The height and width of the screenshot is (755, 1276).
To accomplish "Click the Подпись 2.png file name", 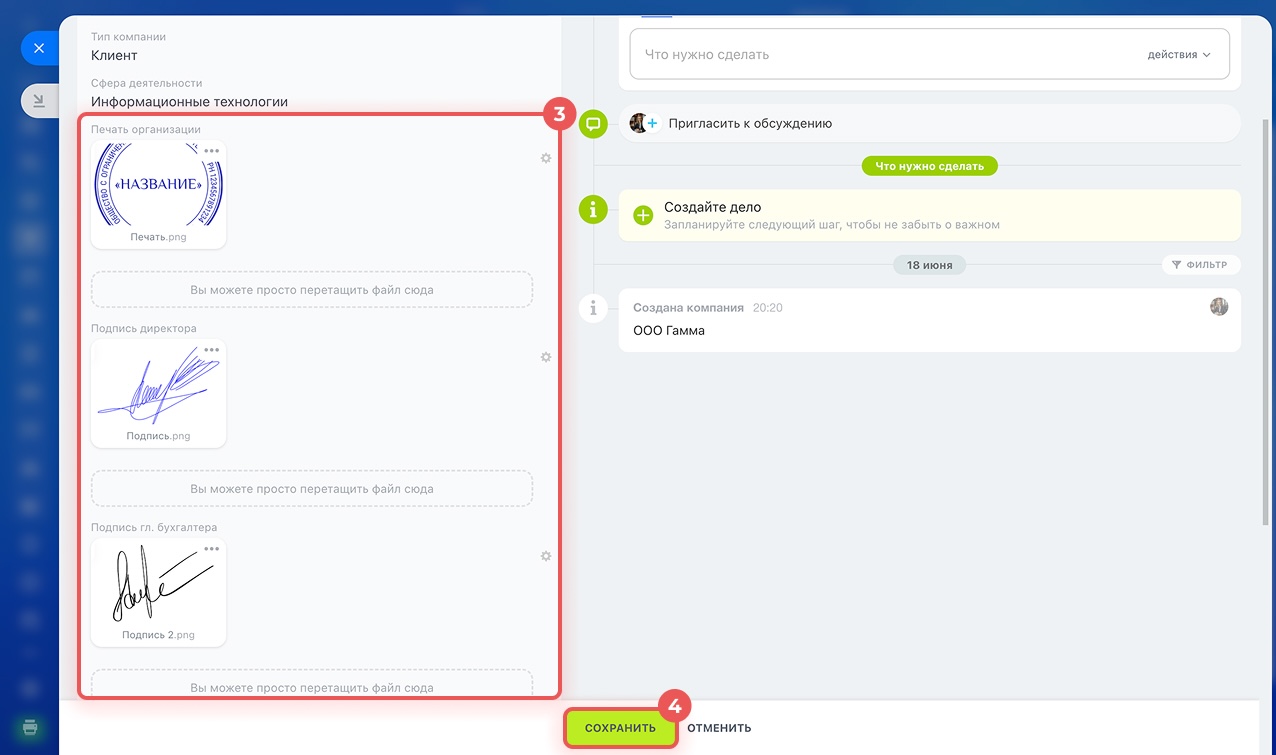I will click(x=158, y=635).
